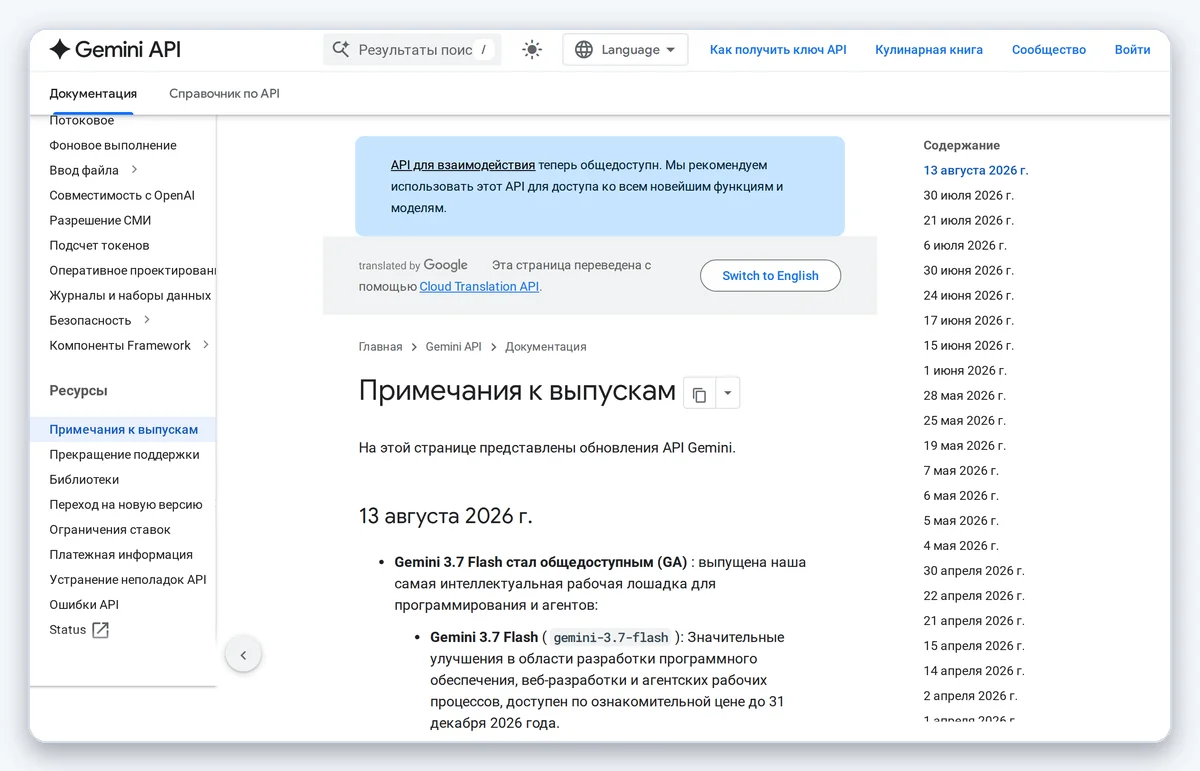Click the Gemini API logo
The image size is (1200, 771).
(115, 49)
